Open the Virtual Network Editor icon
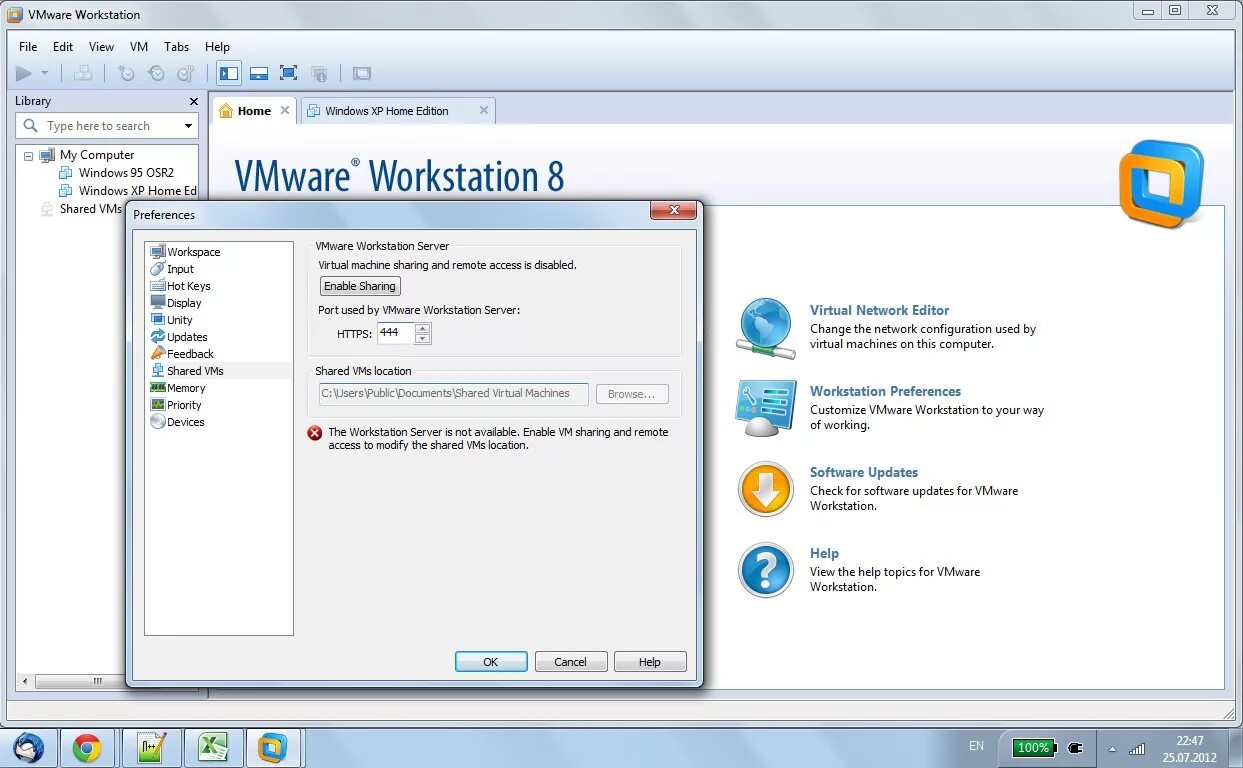Image resolution: width=1243 pixels, height=768 pixels. (765, 327)
